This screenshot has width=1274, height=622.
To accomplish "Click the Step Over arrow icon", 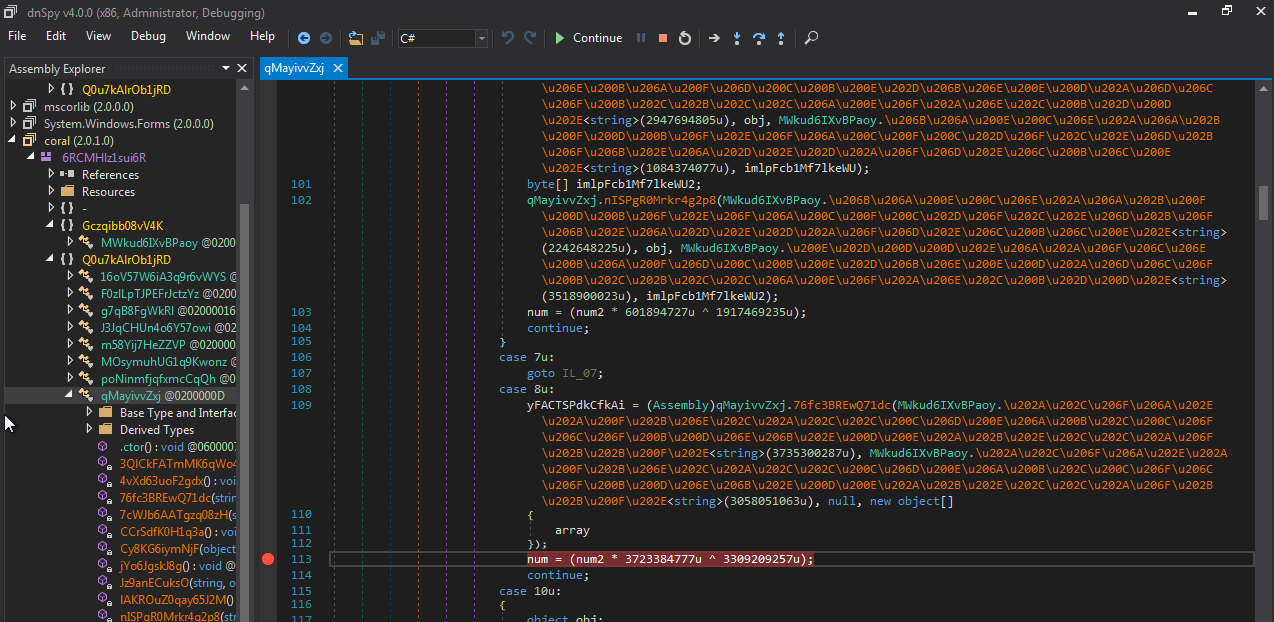I will point(759,38).
